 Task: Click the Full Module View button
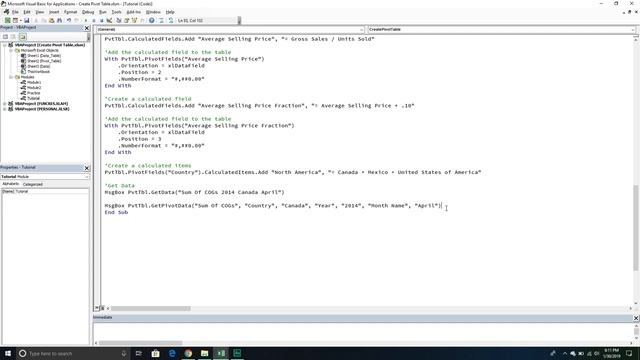click(x=102, y=308)
